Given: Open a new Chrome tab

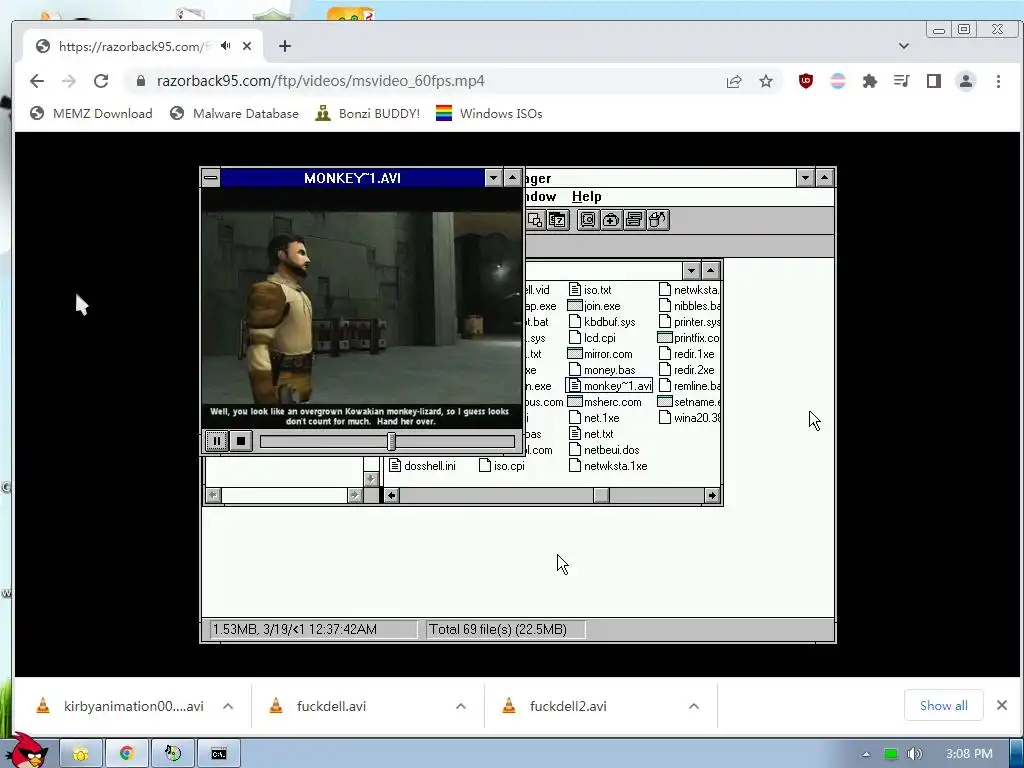Looking at the screenshot, I should click(x=285, y=46).
